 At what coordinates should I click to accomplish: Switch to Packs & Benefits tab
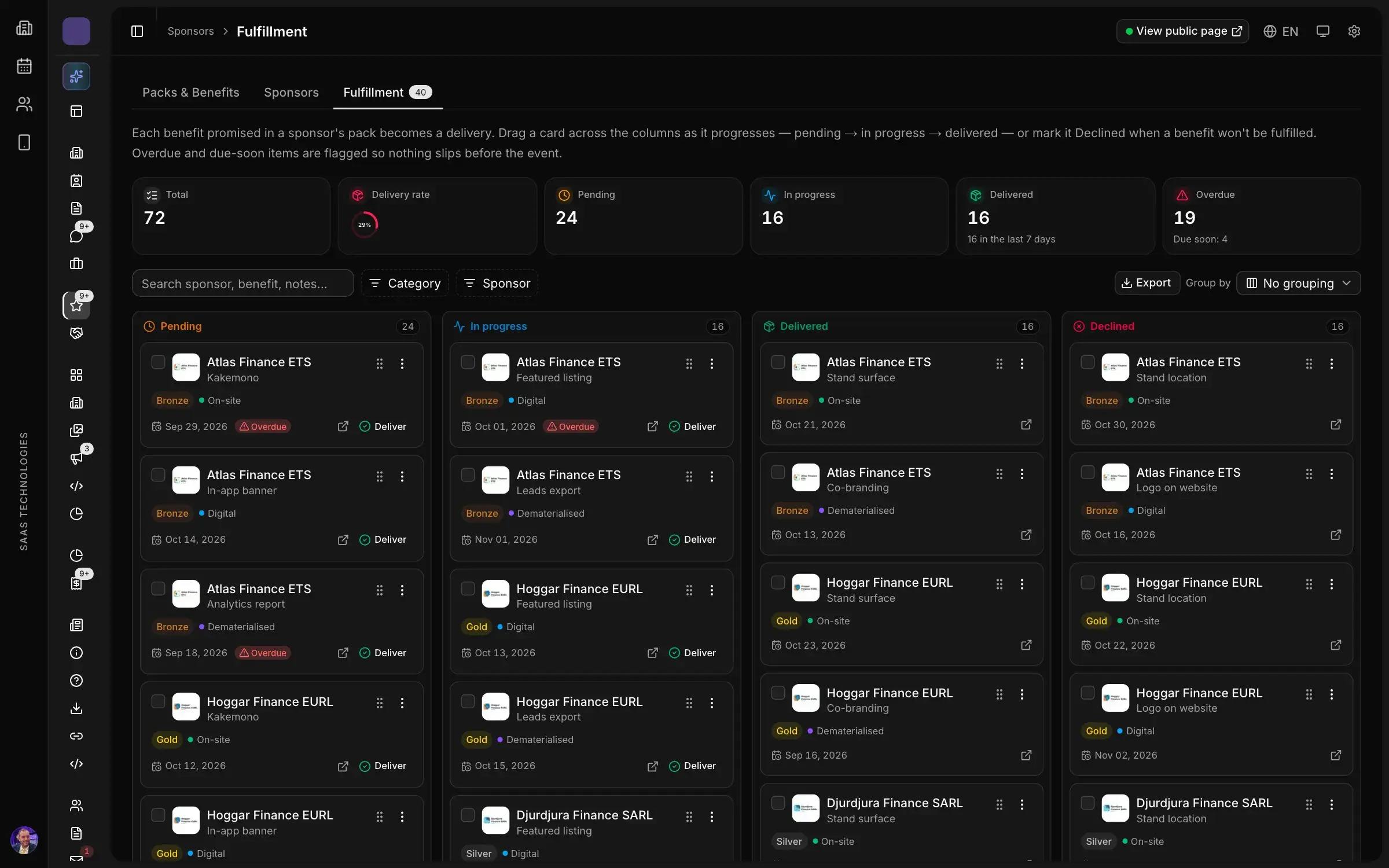190,92
